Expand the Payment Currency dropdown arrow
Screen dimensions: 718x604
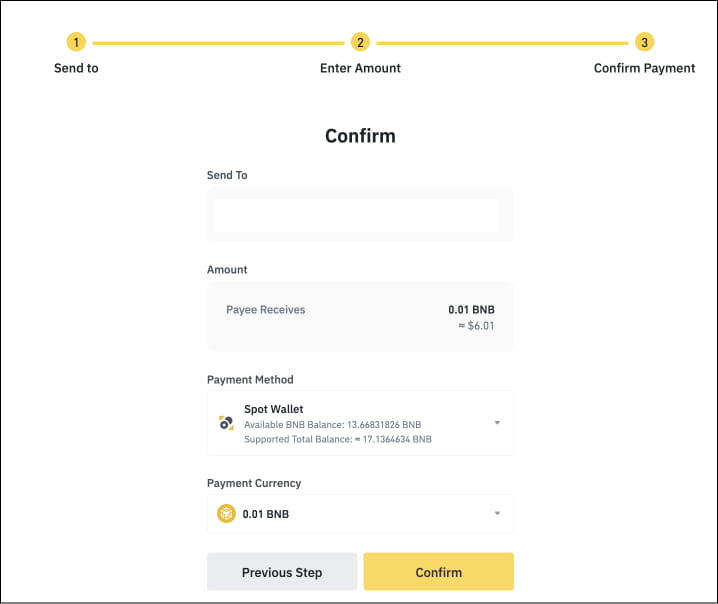(x=497, y=514)
